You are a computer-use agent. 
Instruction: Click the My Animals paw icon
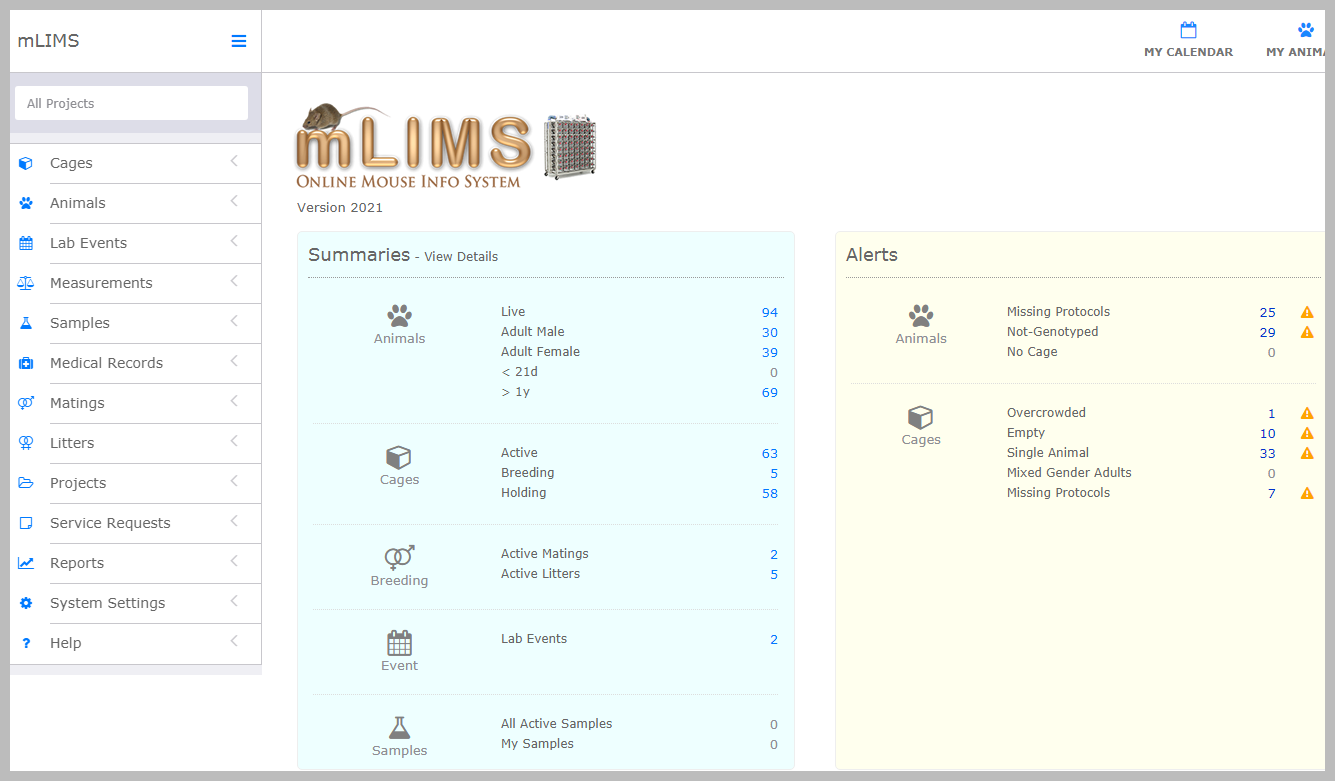(x=1305, y=30)
